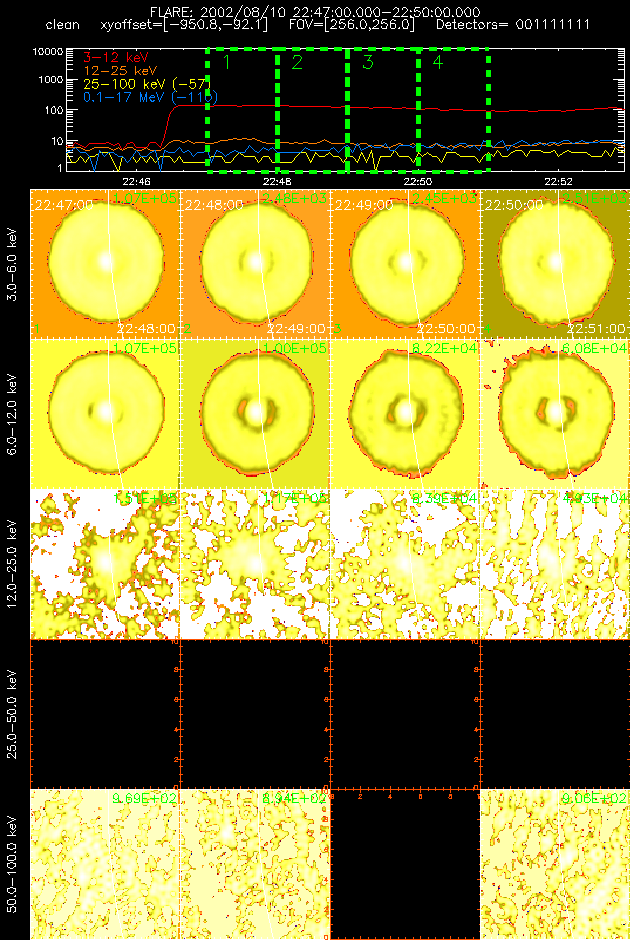Image resolution: width=630 pixels, height=940 pixels.
Task: Open the 3.0-6.0 keV image starting 22:47:00
Action: tap(105, 264)
